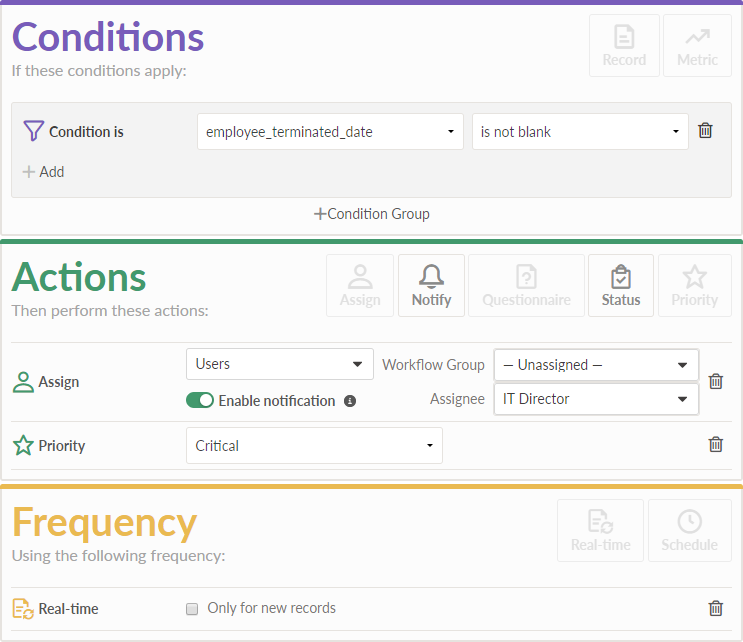Click the Status clipboard action button
Image resolution: width=743 pixels, height=642 pixels.
coord(620,285)
